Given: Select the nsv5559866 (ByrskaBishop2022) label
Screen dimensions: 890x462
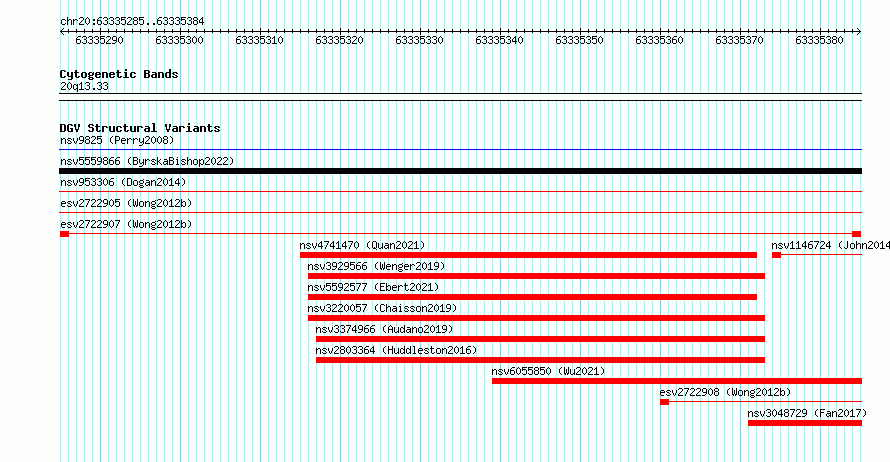Looking at the screenshot, I should [x=147, y=161].
